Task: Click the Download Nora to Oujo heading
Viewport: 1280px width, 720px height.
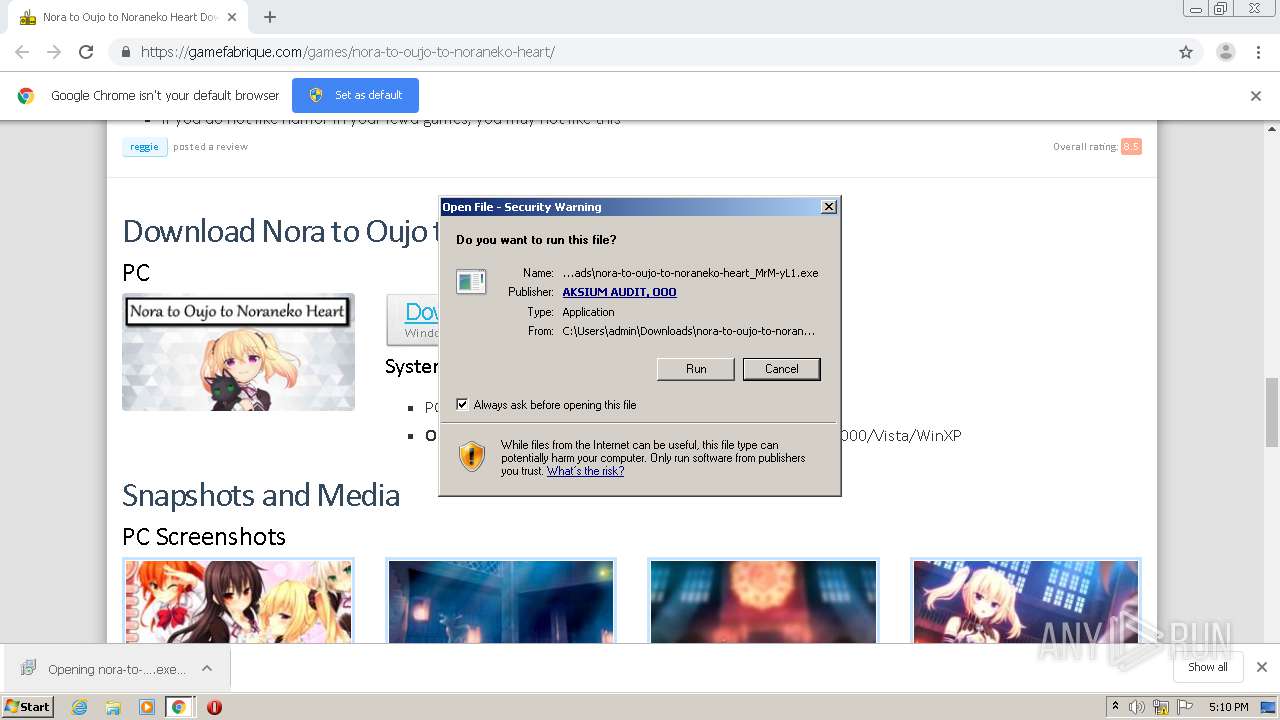Action: point(280,231)
